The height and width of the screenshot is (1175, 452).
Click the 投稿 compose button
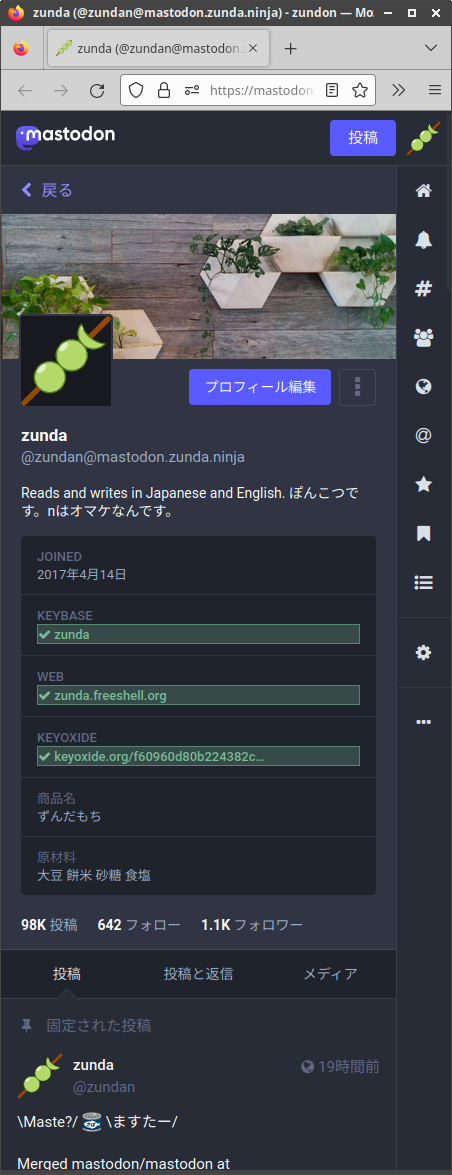coord(363,138)
